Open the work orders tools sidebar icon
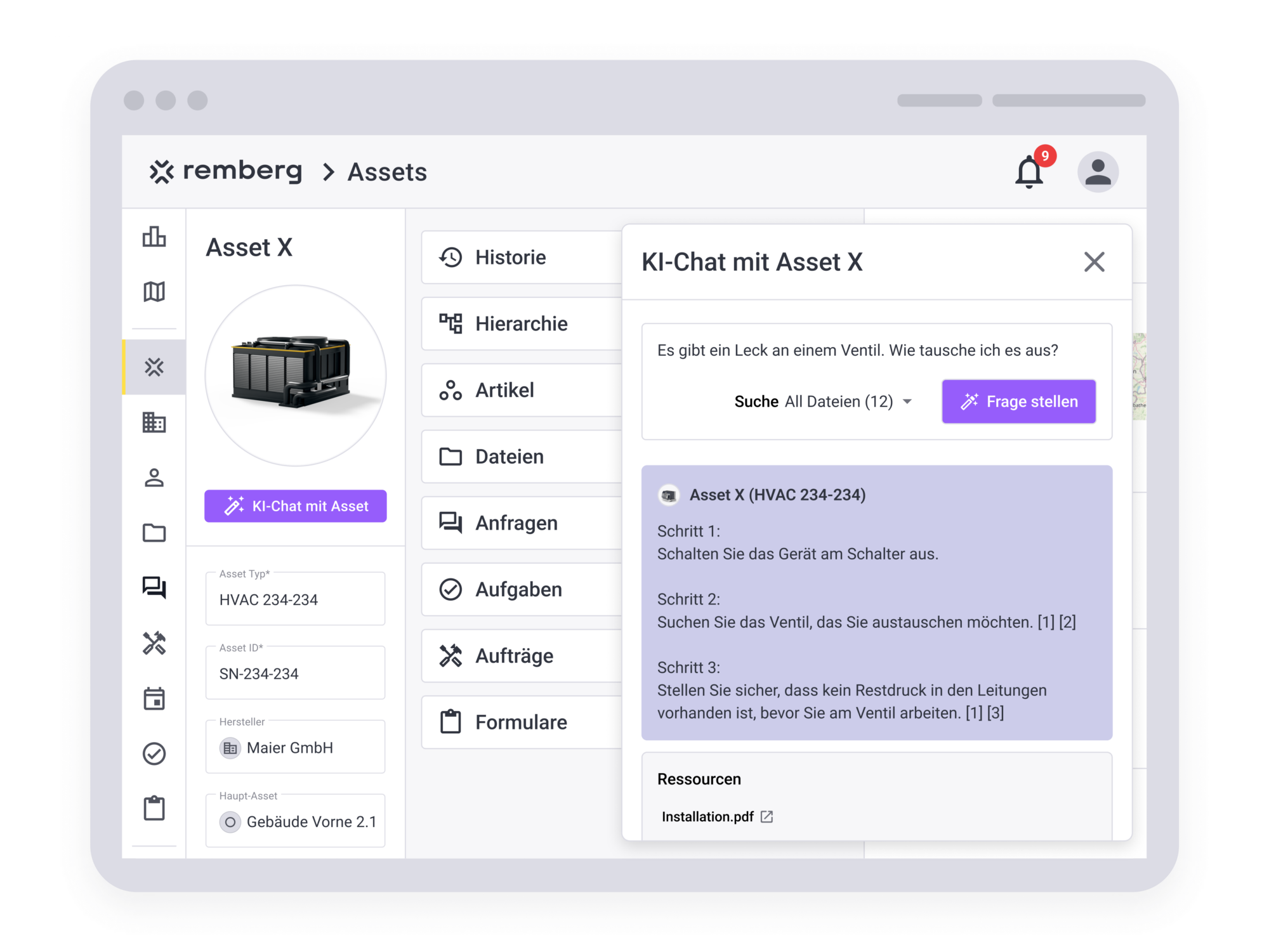1269x952 pixels. point(154,643)
